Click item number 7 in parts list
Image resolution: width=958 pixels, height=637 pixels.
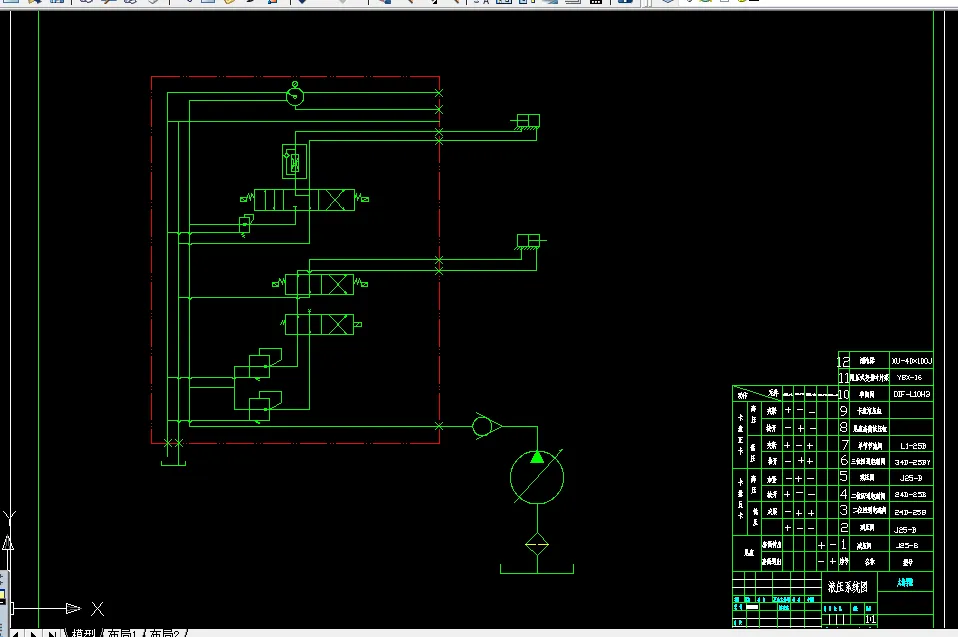click(x=845, y=445)
